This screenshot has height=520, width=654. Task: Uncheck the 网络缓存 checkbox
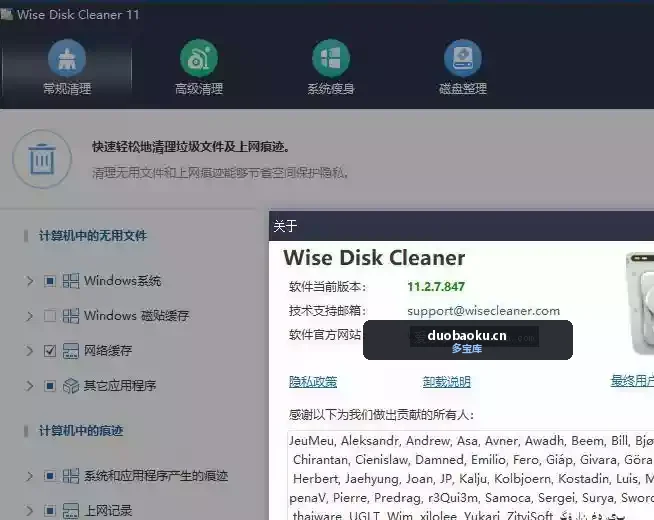(x=50, y=351)
